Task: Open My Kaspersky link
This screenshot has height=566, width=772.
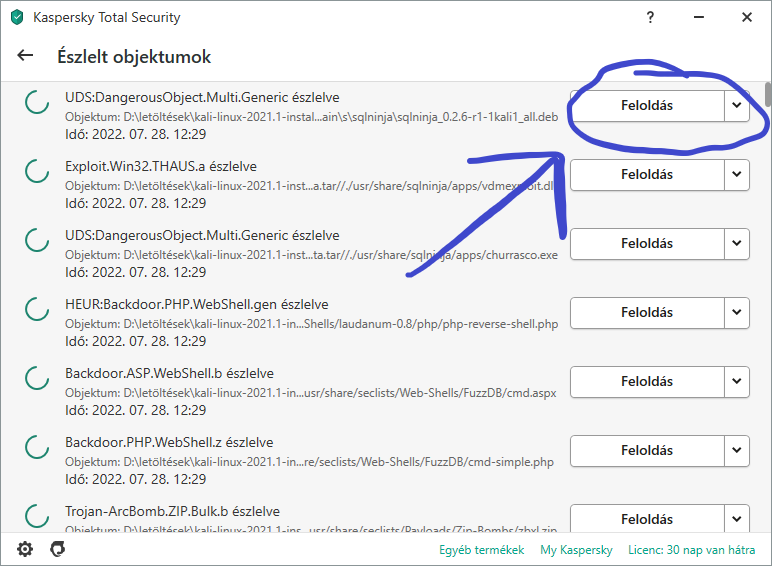Action: (x=576, y=550)
